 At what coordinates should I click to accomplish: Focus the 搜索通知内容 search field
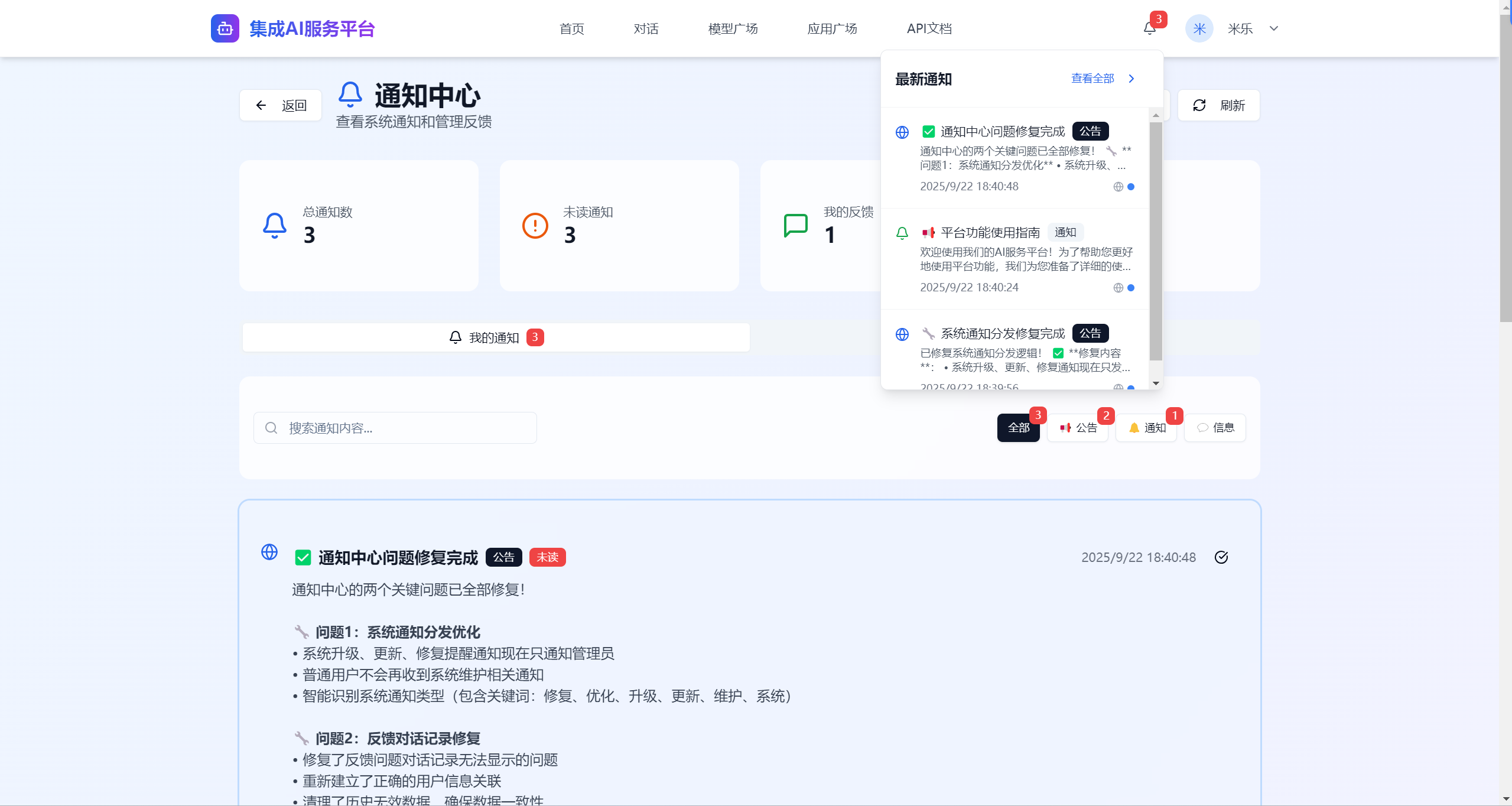(x=395, y=428)
